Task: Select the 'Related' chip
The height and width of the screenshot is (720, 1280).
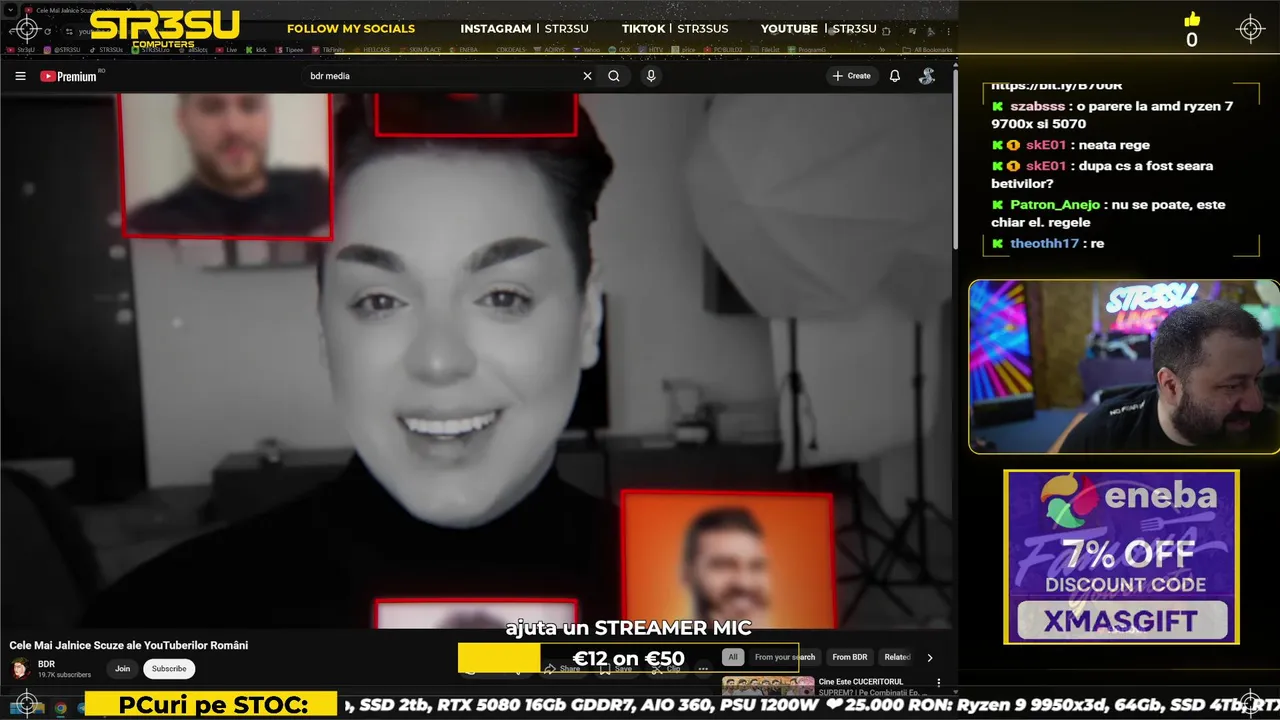Action: [x=897, y=657]
